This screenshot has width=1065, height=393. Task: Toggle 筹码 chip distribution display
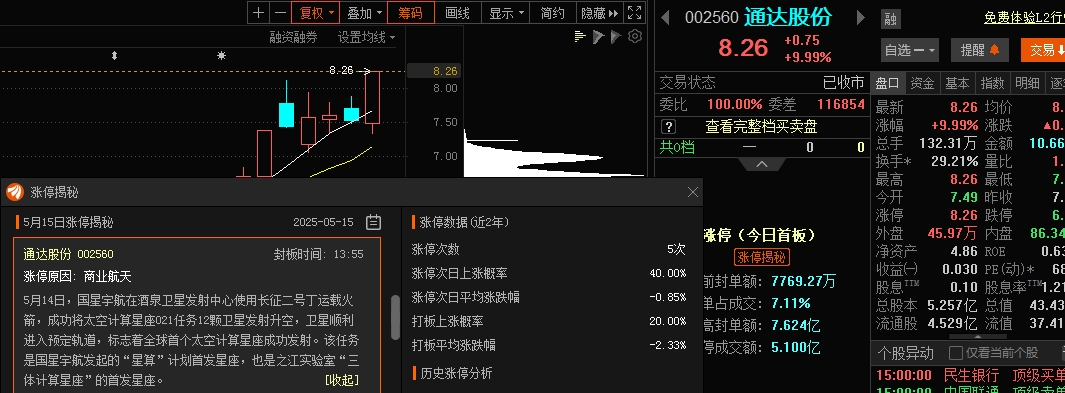(x=410, y=12)
